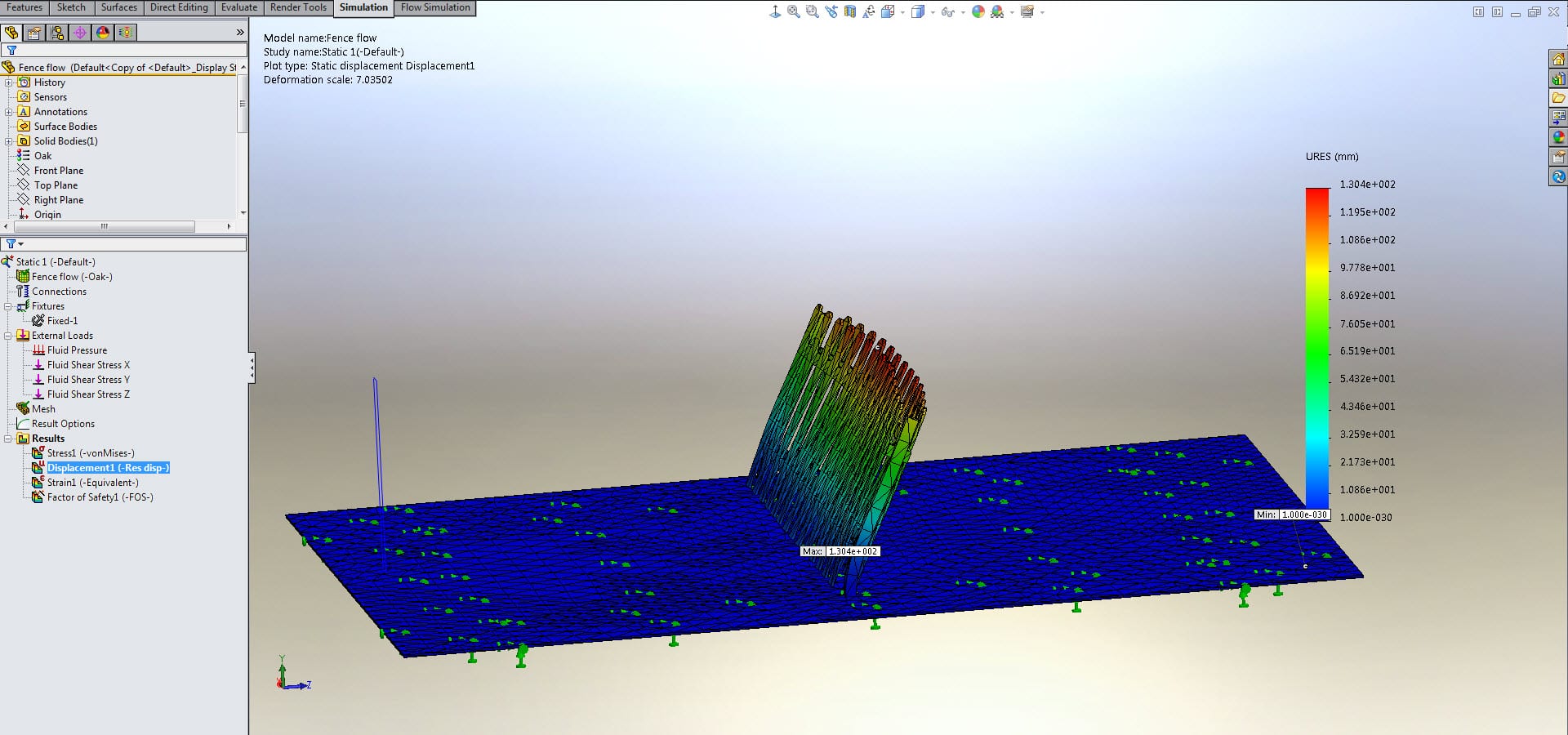The height and width of the screenshot is (735, 1568).
Task: Open the Design Library task pane icon
Action: 1558,78
